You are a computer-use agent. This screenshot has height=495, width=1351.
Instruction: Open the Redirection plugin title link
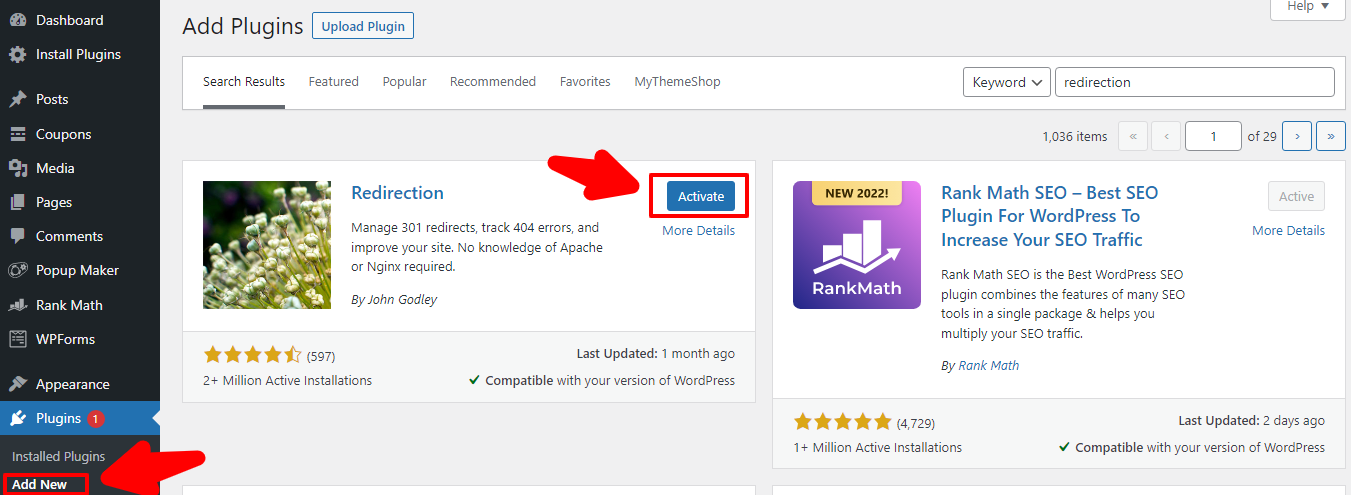(397, 193)
